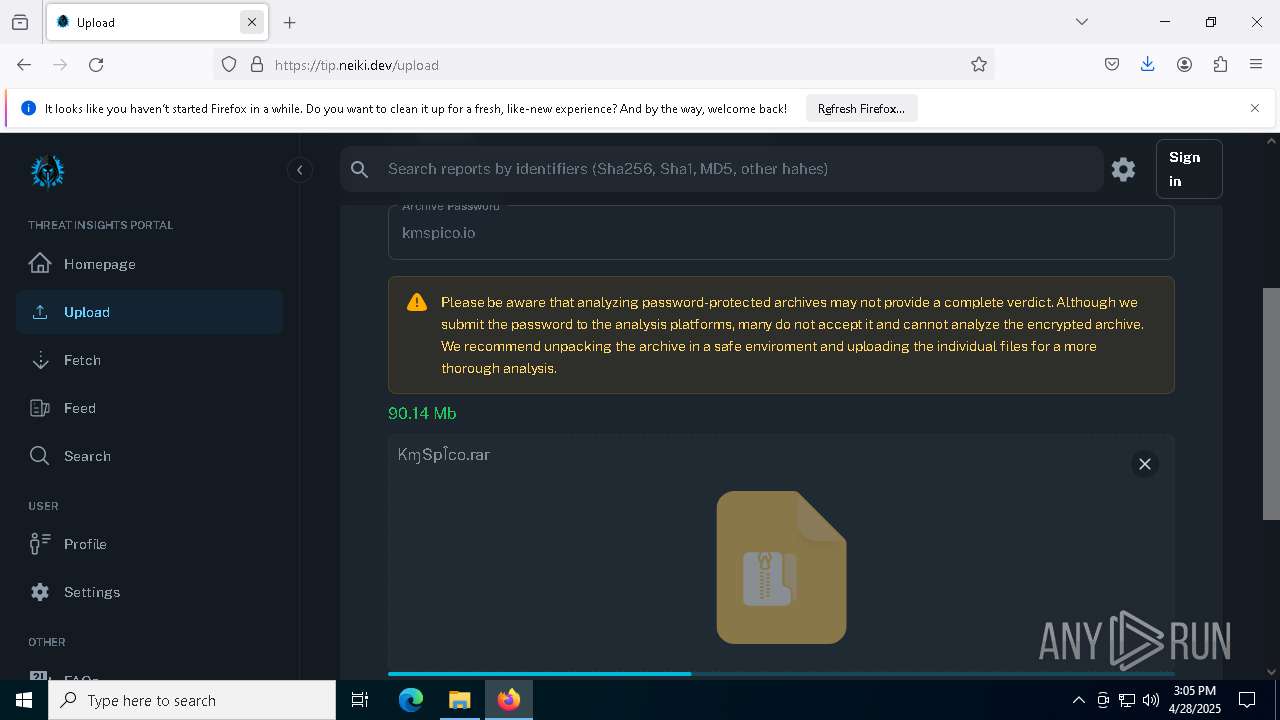Image resolution: width=1280 pixels, height=720 pixels.
Task: Open Task View on taskbar
Action: pos(360,700)
